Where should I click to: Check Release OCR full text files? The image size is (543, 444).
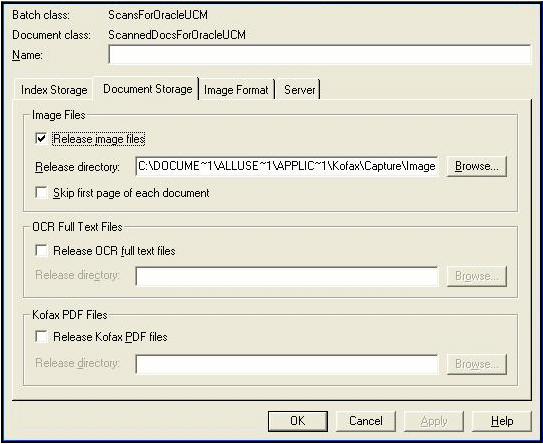pos(41,250)
